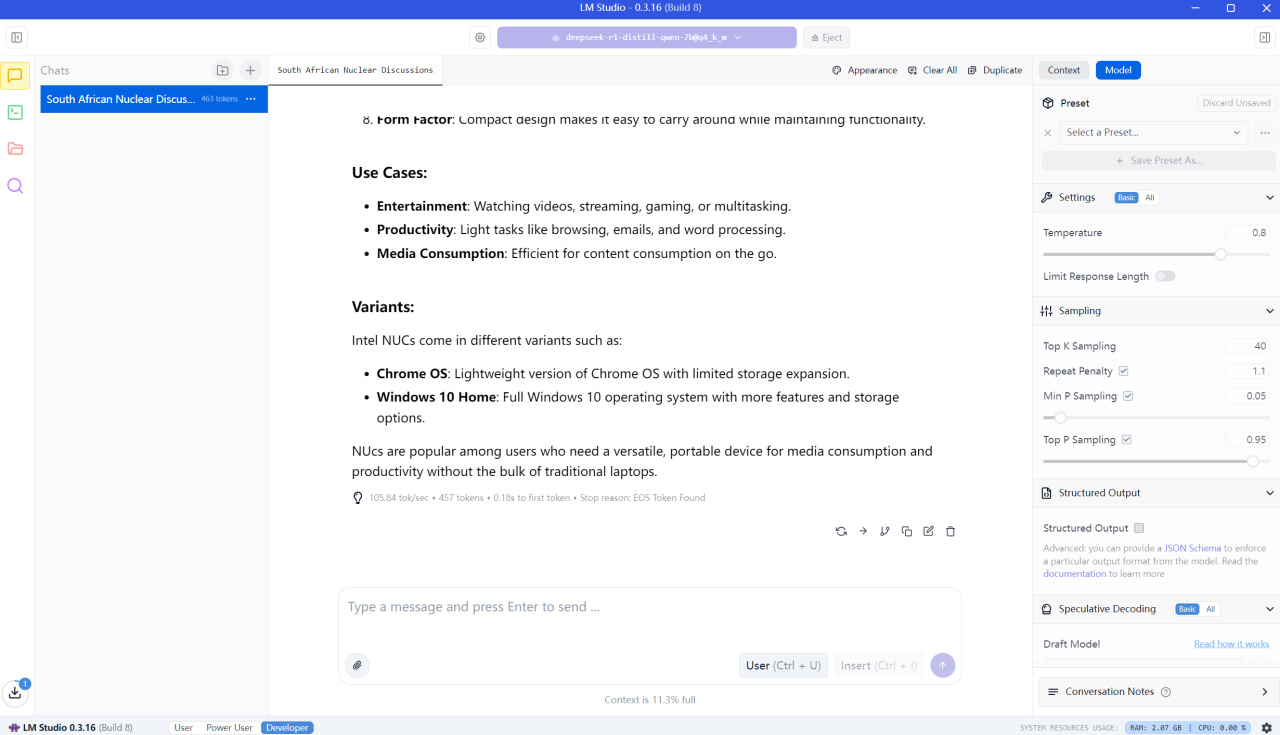Open the Select a Preset dropdown

coord(1153,132)
